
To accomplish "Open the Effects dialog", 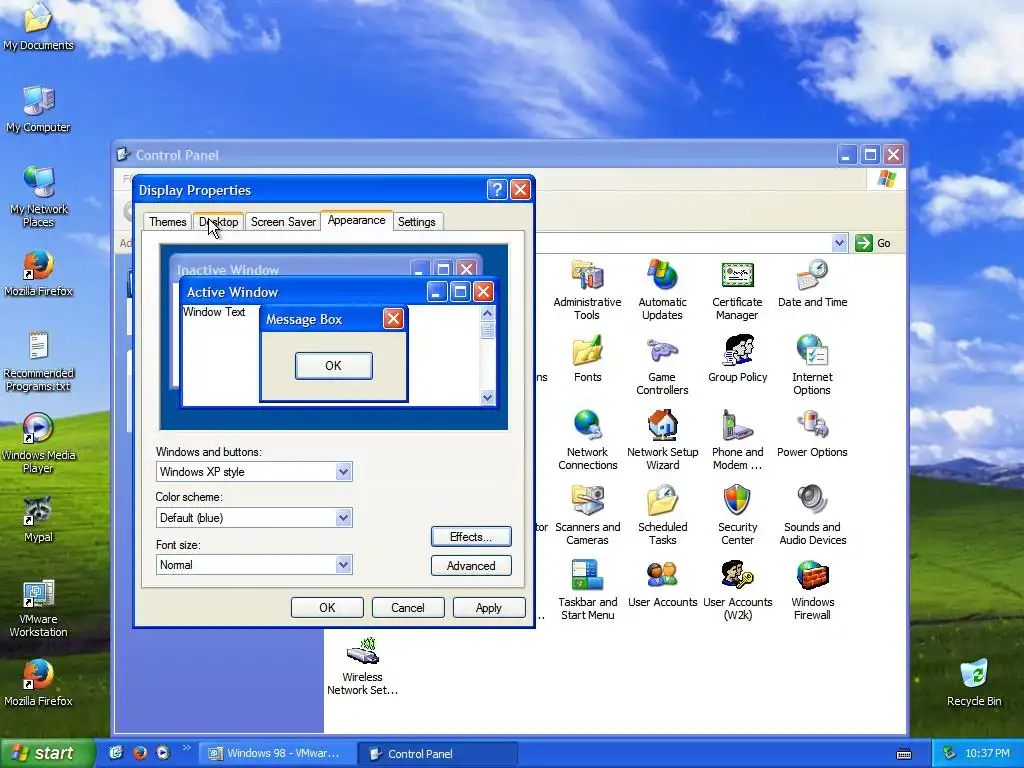I will point(471,537).
